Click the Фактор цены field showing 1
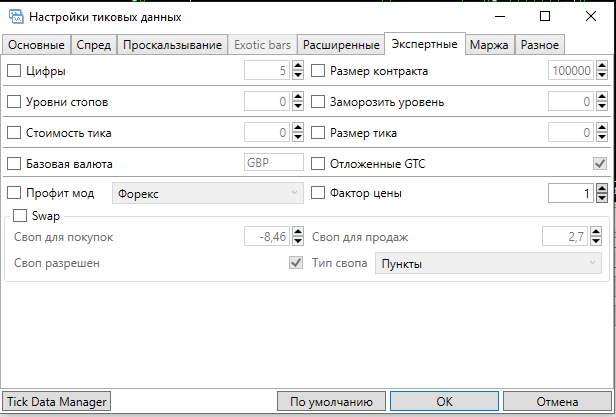Screen dimensions: 616x417 pos(571,193)
